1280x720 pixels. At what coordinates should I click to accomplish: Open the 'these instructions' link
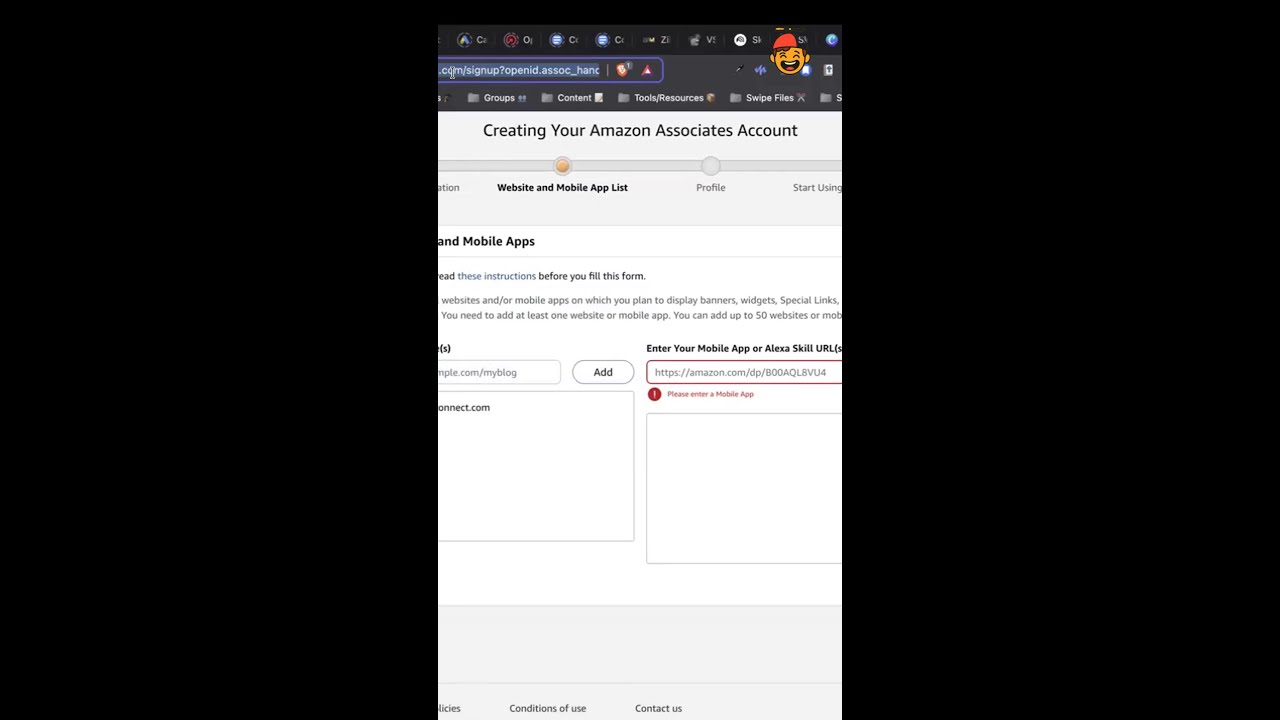[496, 276]
